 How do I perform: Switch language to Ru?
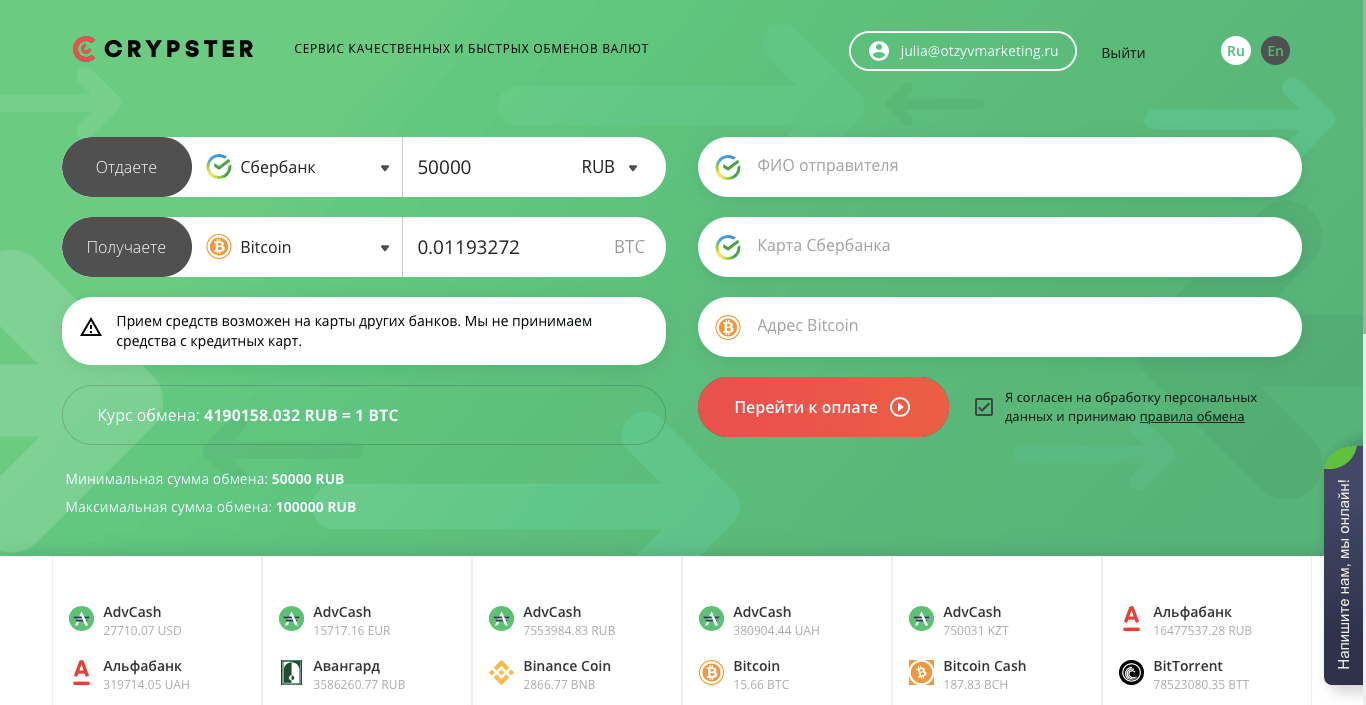1236,51
